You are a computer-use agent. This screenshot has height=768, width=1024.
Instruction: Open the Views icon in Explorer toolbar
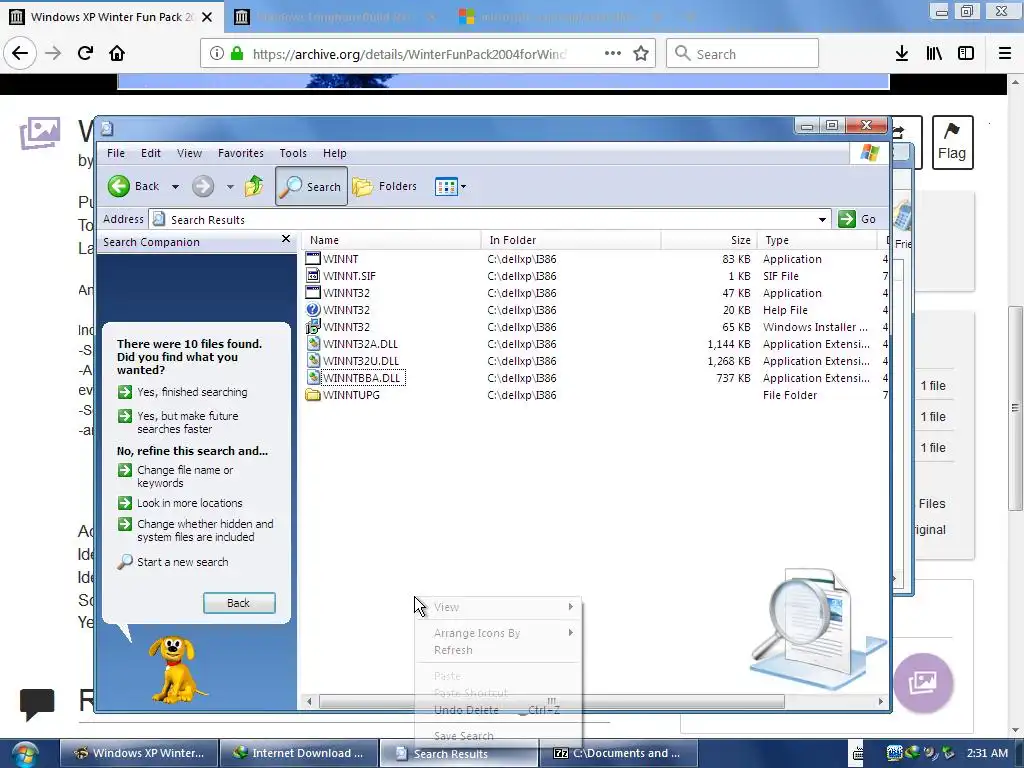pos(446,187)
